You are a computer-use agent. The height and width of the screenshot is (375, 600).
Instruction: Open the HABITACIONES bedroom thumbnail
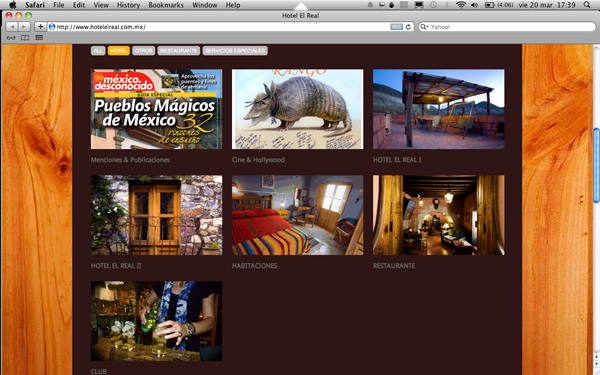(x=297, y=215)
